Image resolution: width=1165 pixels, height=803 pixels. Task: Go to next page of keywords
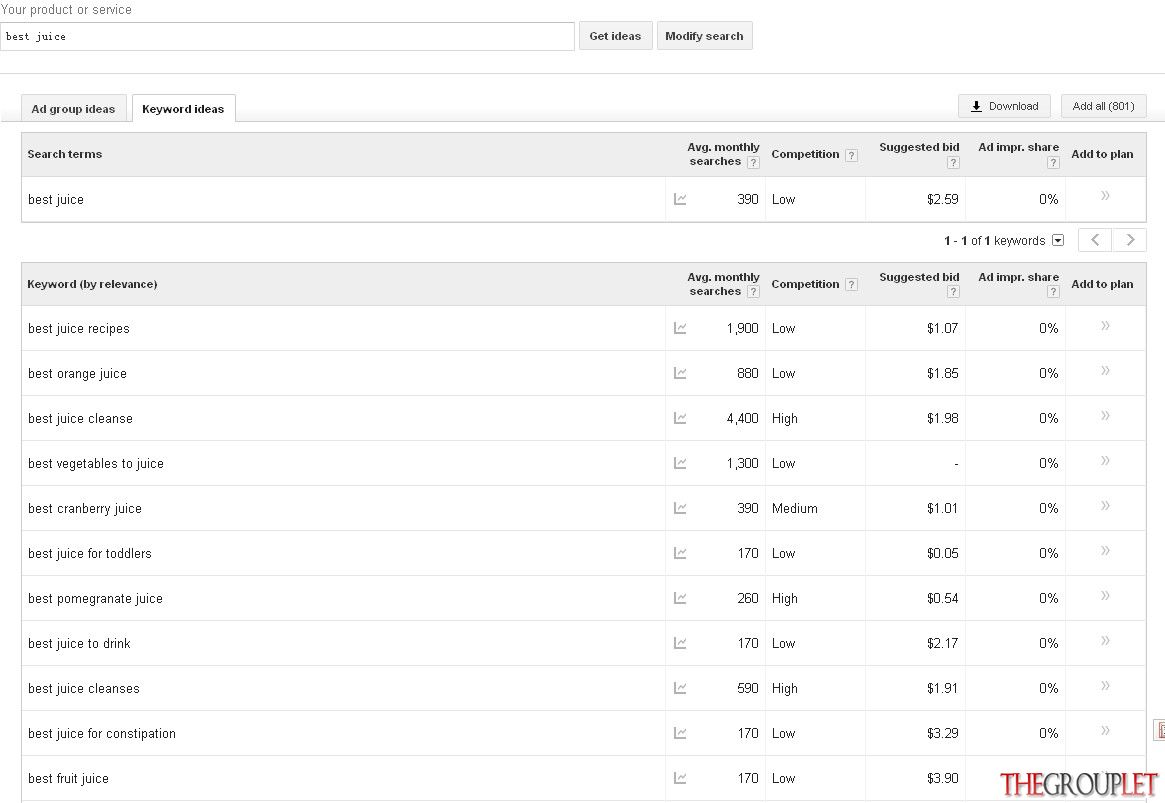(x=1129, y=240)
